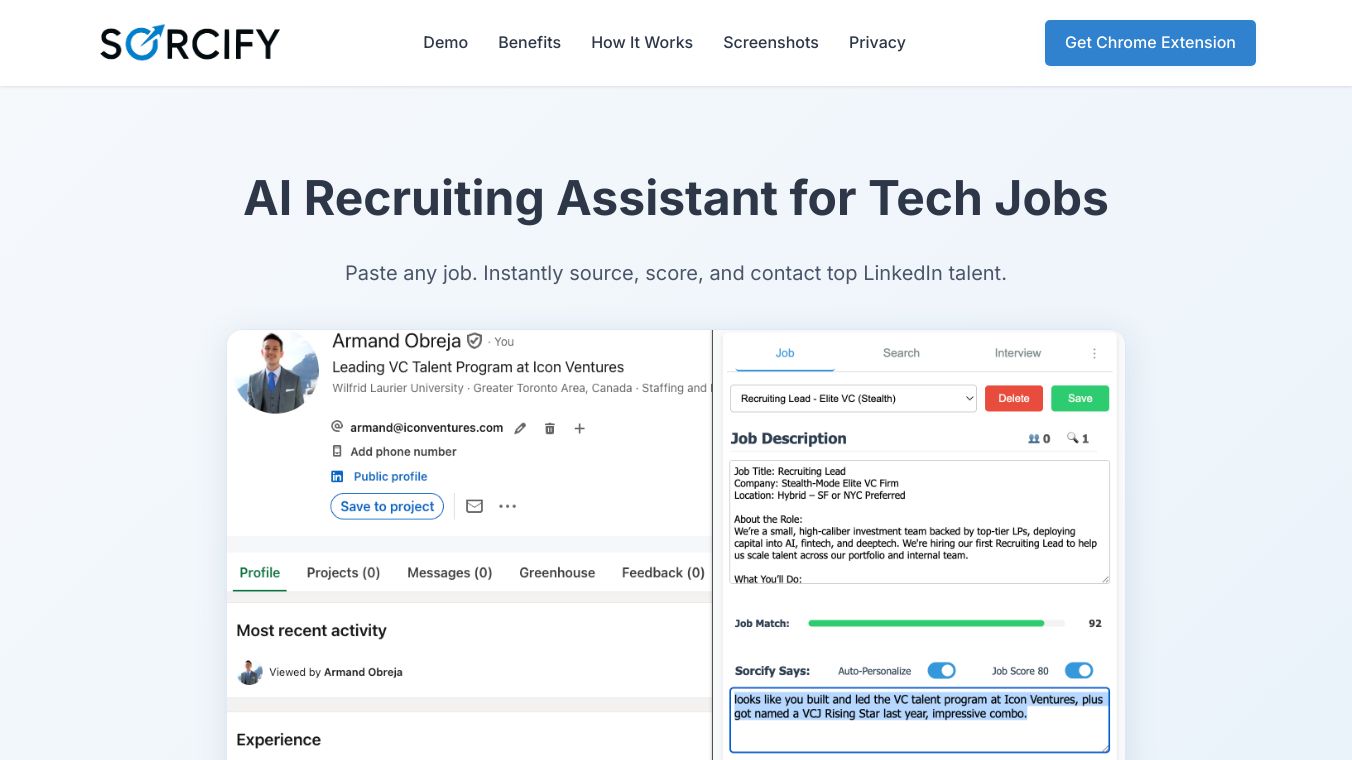Click the Sorcify logo
Image resolution: width=1352 pixels, height=760 pixels.
pos(190,43)
